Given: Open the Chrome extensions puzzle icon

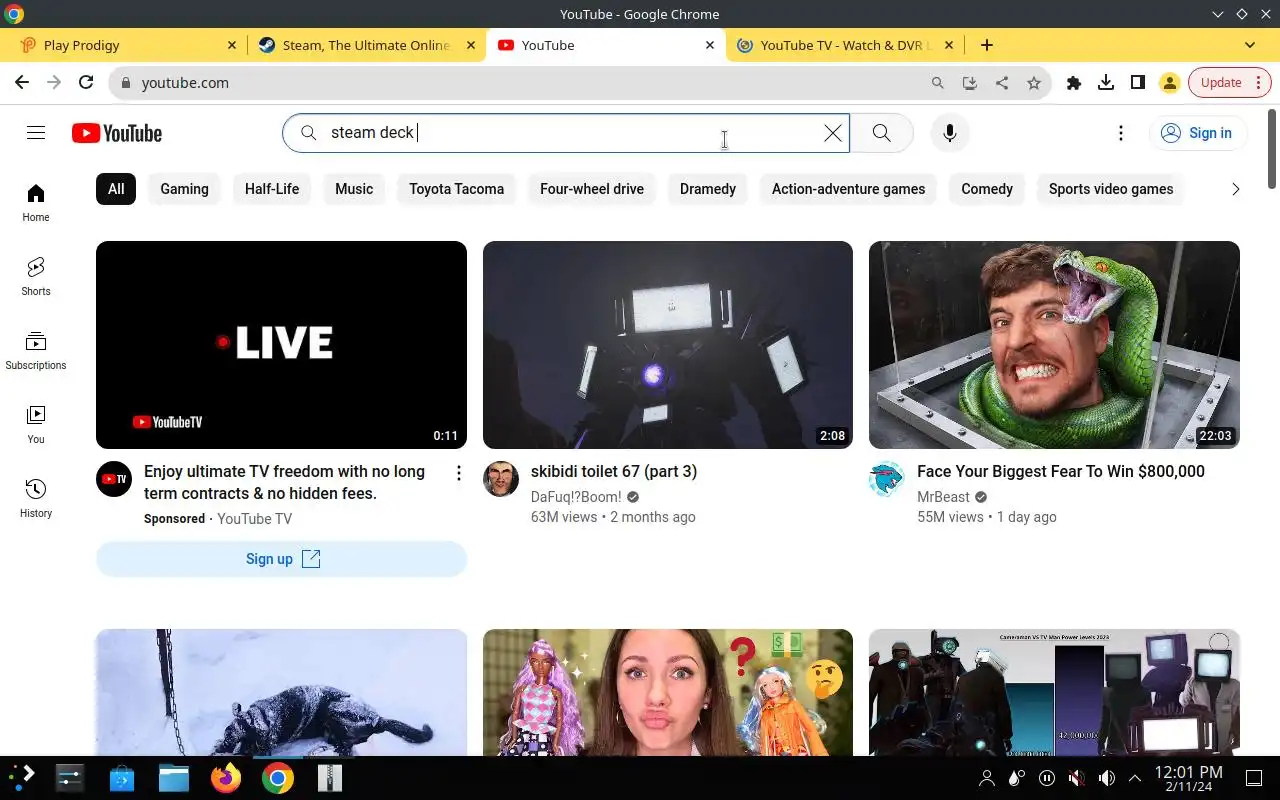Looking at the screenshot, I should [1074, 83].
